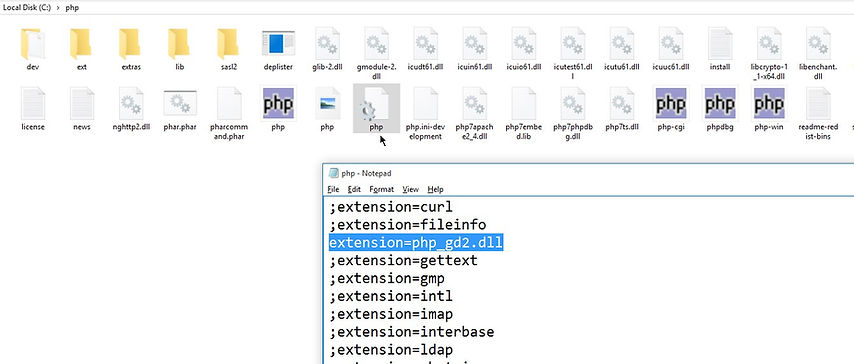Select the php7apache2_4.dll file
Image resolution: width=854 pixels, height=364 pixels.
click(474, 114)
